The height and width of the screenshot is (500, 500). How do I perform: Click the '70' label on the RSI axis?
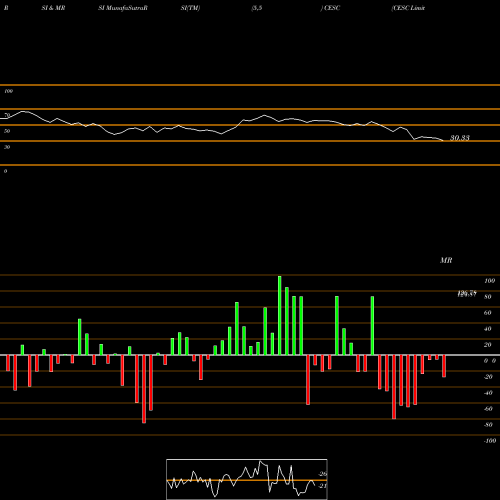(x=7, y=115)
